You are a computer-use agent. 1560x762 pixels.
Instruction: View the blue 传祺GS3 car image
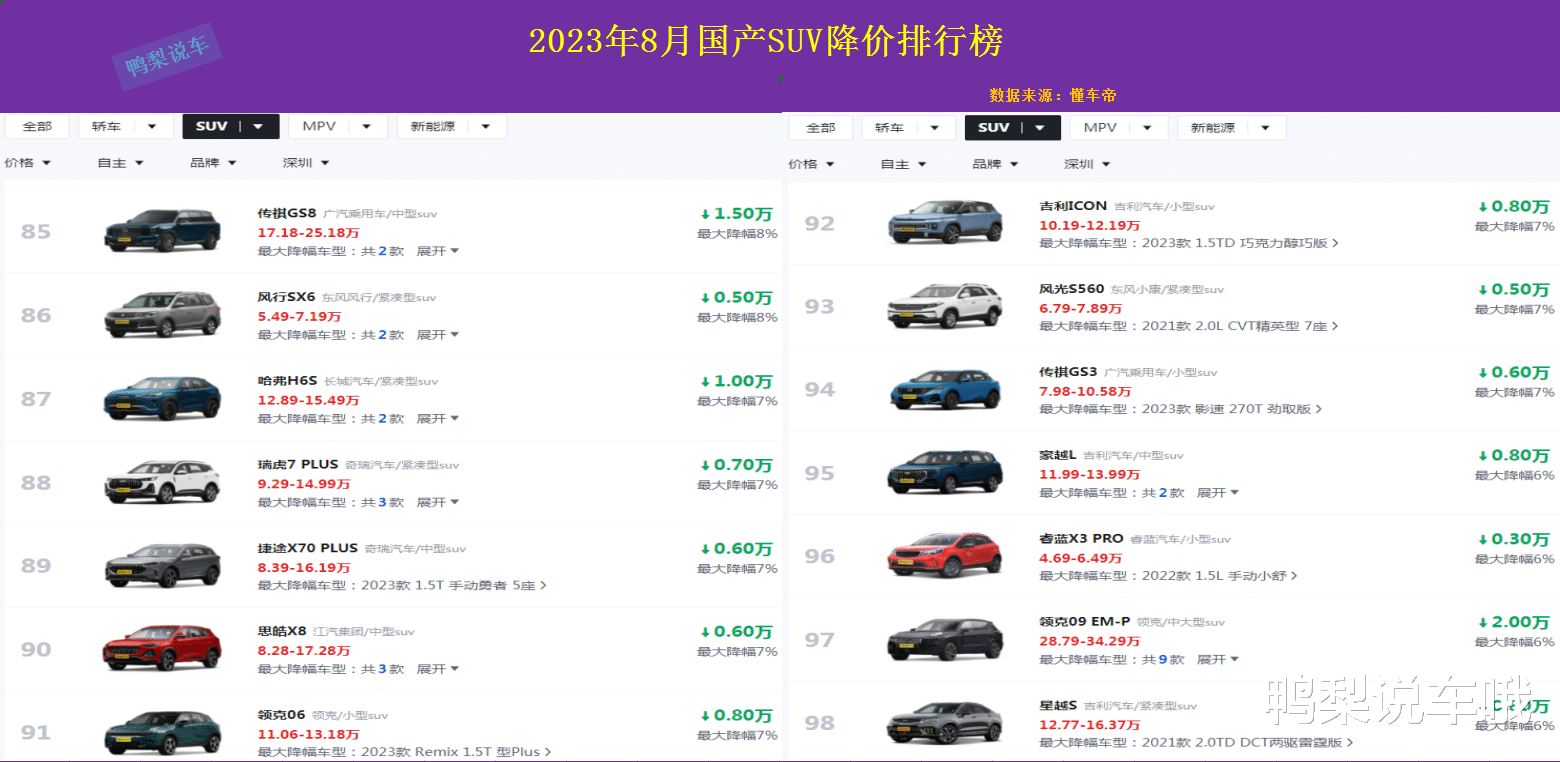pyautogui.click(x=945, y=390)
